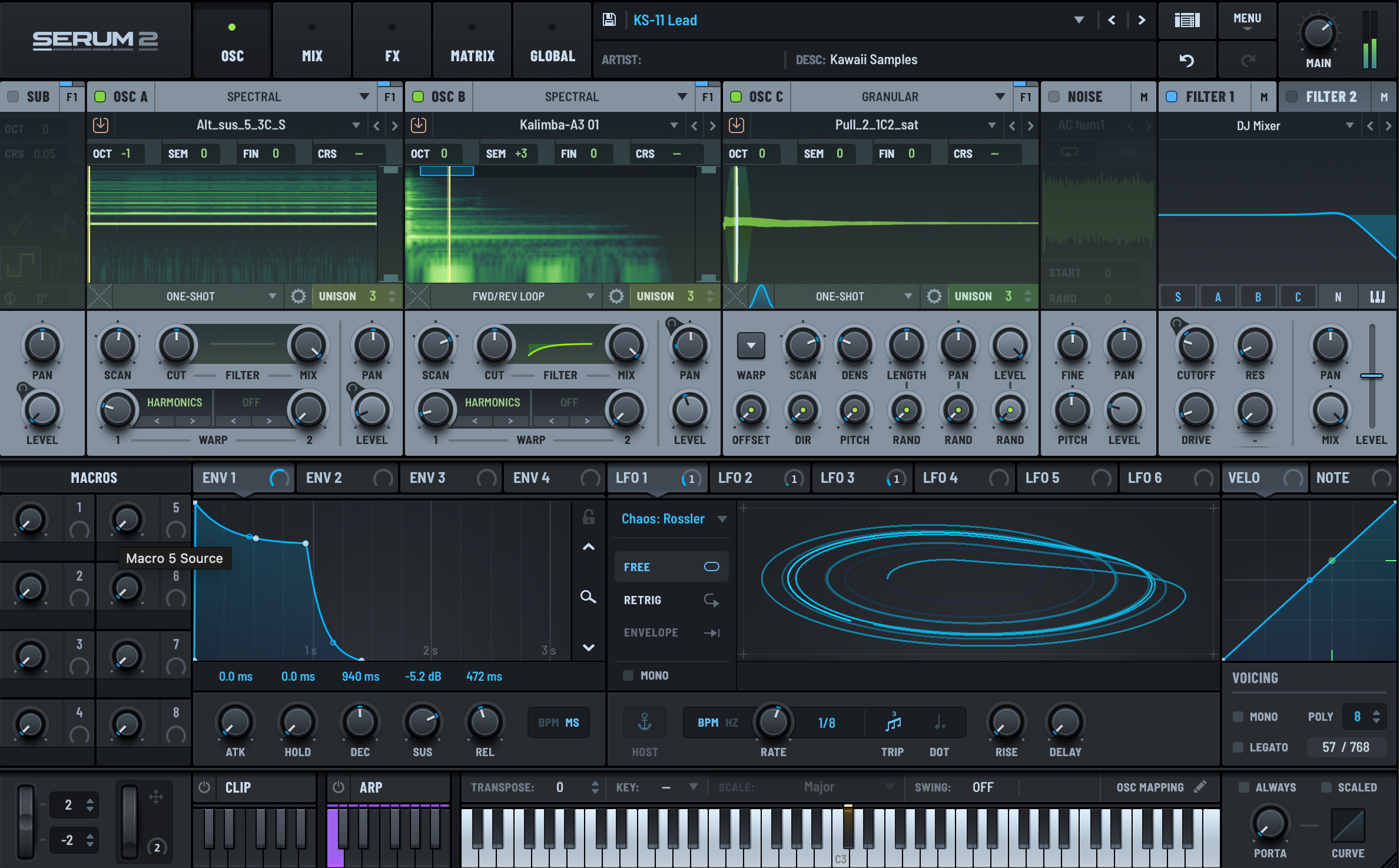
Task: Toggle SUB oscillator enable
Action: coord(13,97)
